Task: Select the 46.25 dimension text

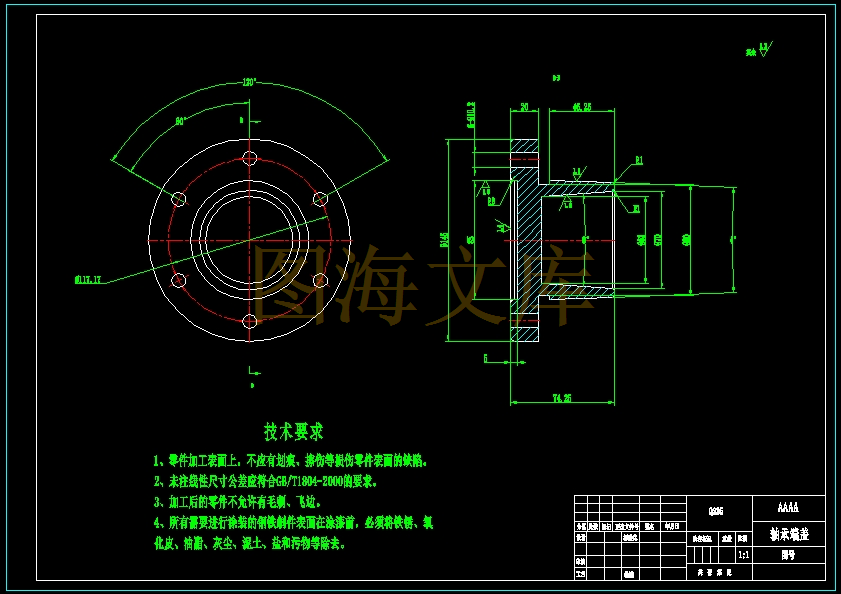Action: tap(582, 107)
